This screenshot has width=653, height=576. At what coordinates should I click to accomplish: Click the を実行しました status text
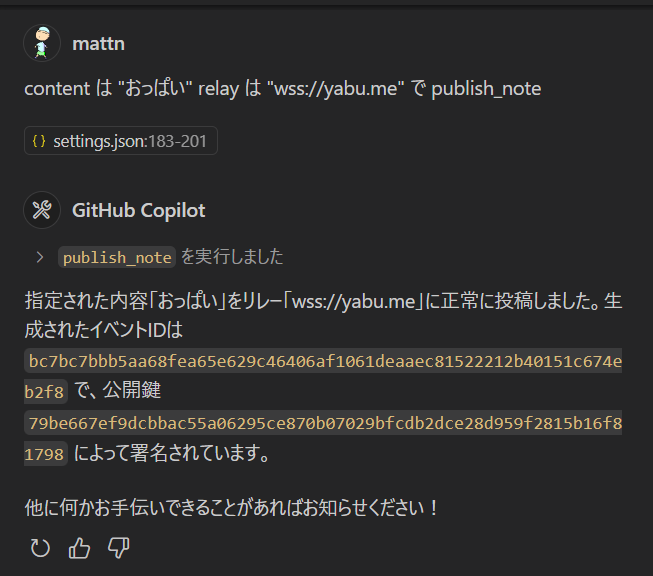[232, 257]
